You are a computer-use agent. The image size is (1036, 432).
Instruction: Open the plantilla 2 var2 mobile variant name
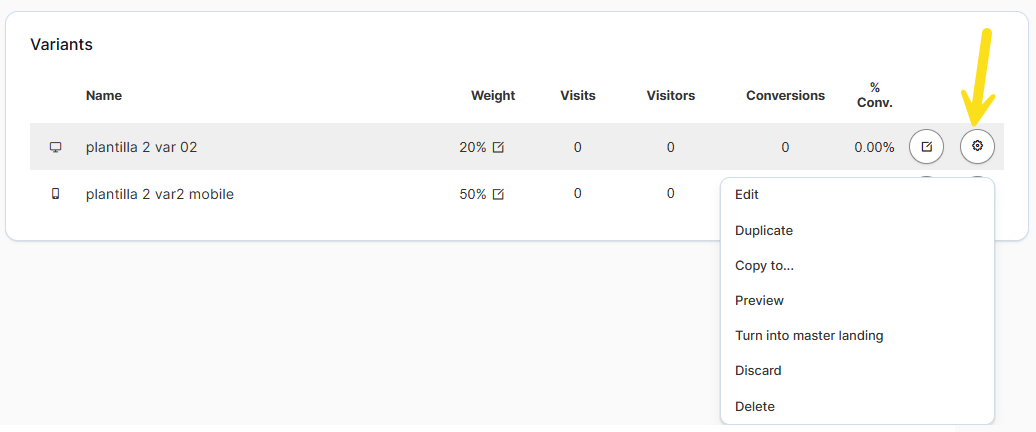pos(160,194)
